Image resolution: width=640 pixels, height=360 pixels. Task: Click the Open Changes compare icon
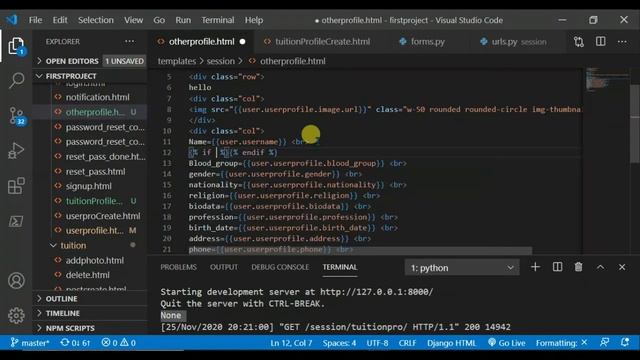pyautogui.click(x=579, y=42)
